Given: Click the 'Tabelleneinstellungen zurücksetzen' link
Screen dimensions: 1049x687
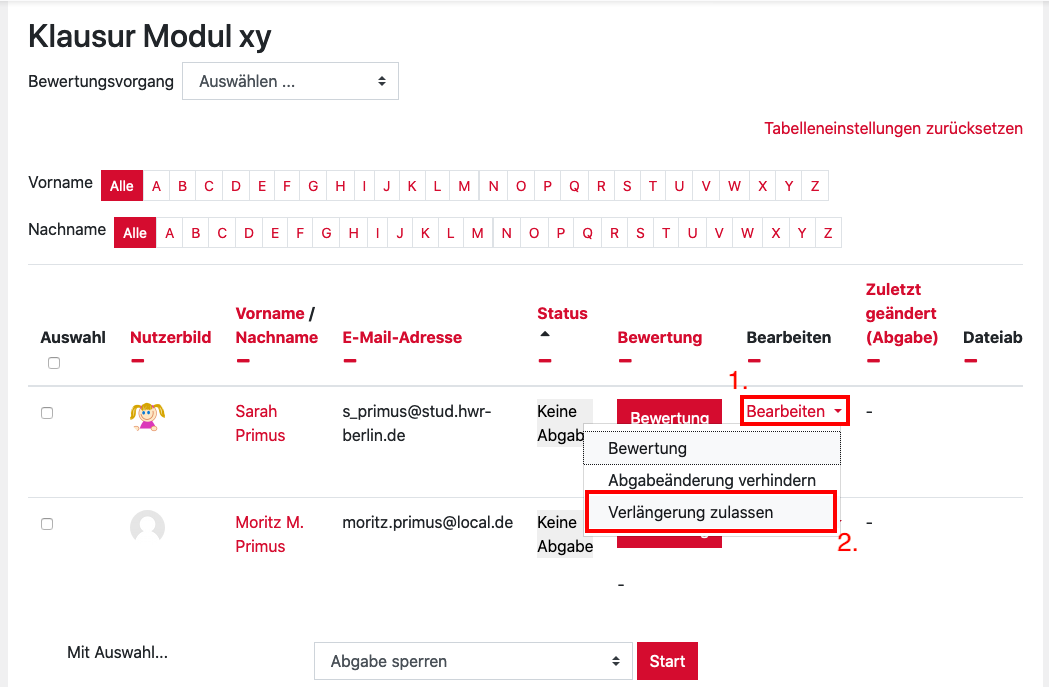Looking at the screenshot, I should coord(893,129).
